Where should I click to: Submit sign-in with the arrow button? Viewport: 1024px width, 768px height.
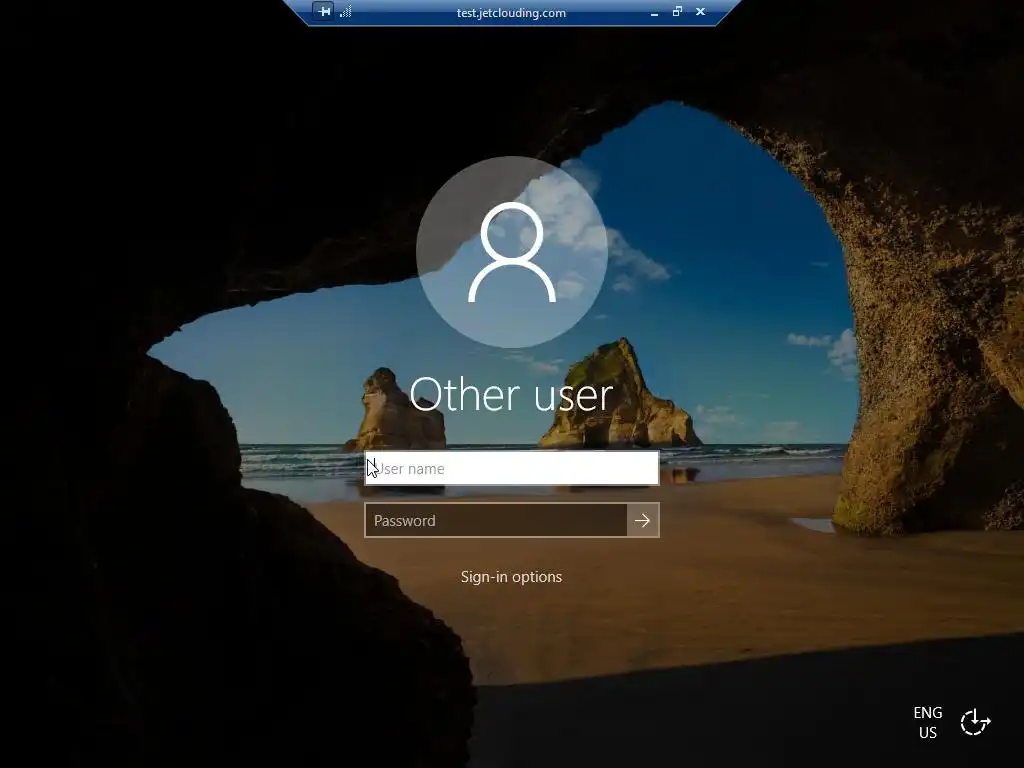click(643, 520)
